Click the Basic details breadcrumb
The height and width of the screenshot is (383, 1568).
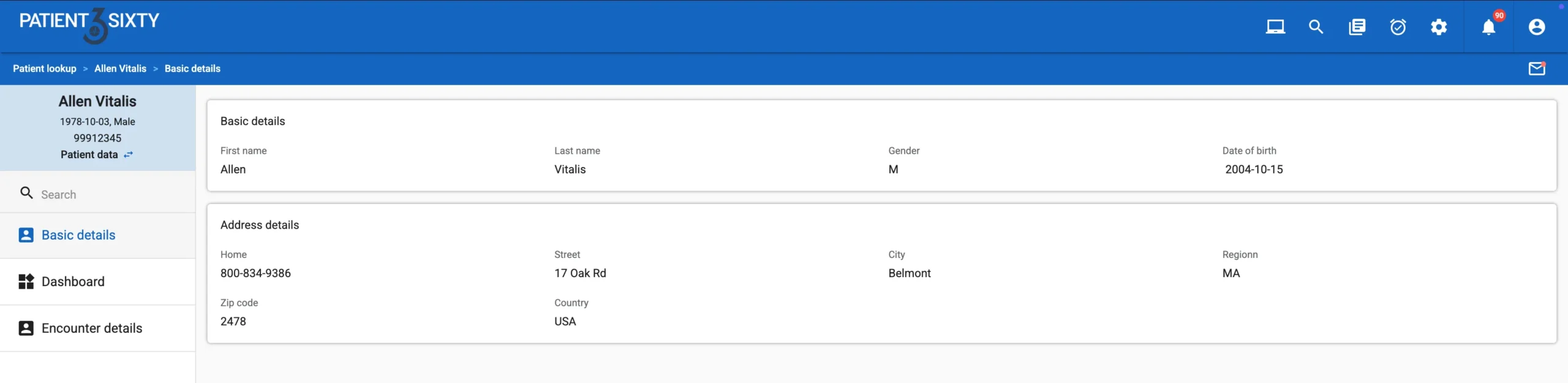(192, 69)
